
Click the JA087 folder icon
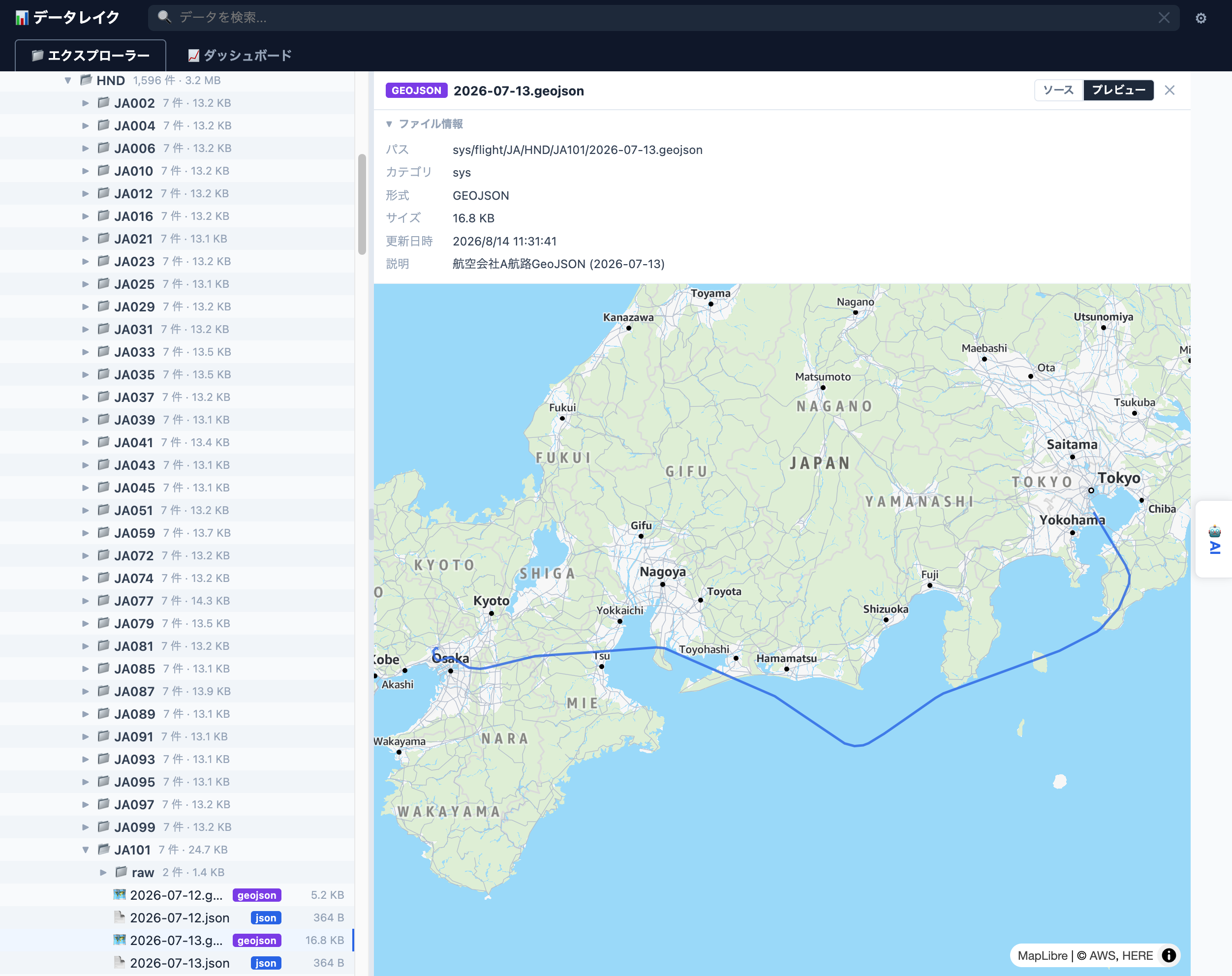click(103, 691)
